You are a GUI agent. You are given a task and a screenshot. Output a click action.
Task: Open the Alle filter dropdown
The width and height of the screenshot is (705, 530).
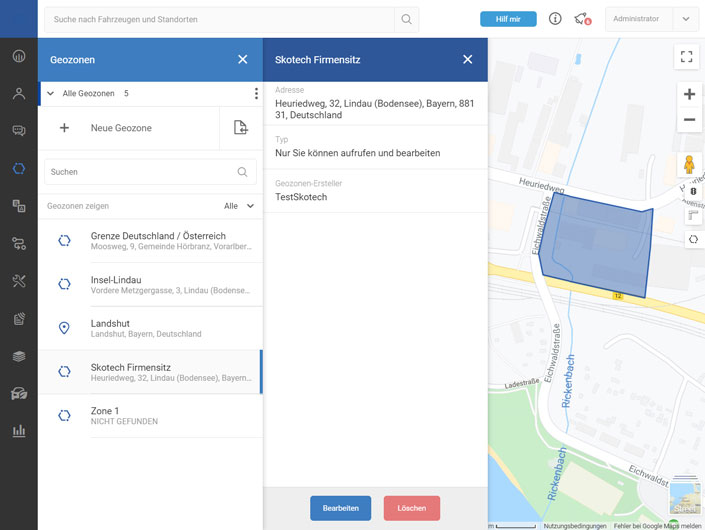pyautogui.click(x=239, y=206)
